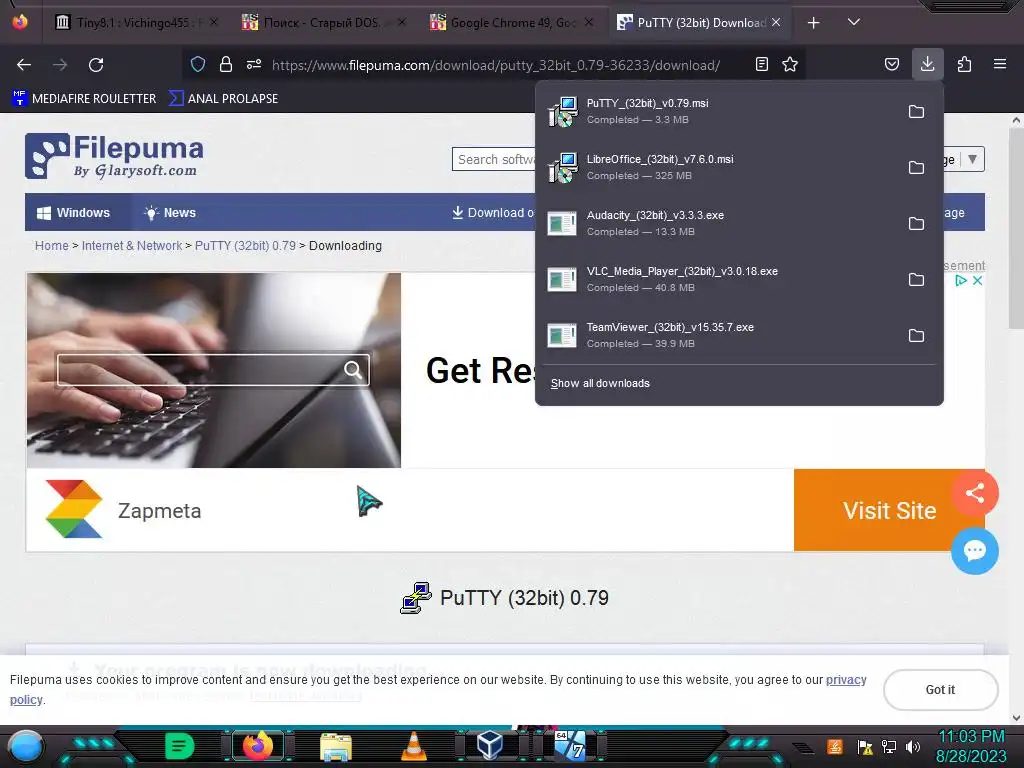The width and height of the screenshot is (1024, 768).
Task: Close the advertisement with the X icon
Action: point(978,280)
